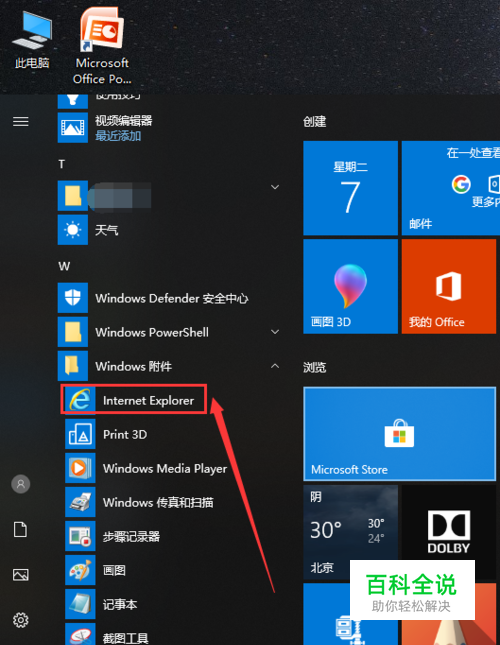
Task: Expand Windows PowerShell folder chevron
Action: (x=275, y=332)
